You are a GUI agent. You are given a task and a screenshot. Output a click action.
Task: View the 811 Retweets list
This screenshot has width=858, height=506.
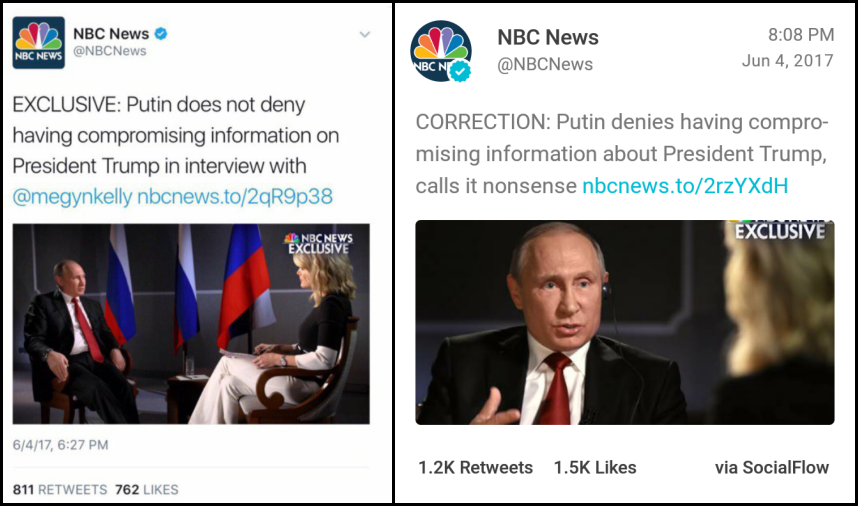coord(60,490)
